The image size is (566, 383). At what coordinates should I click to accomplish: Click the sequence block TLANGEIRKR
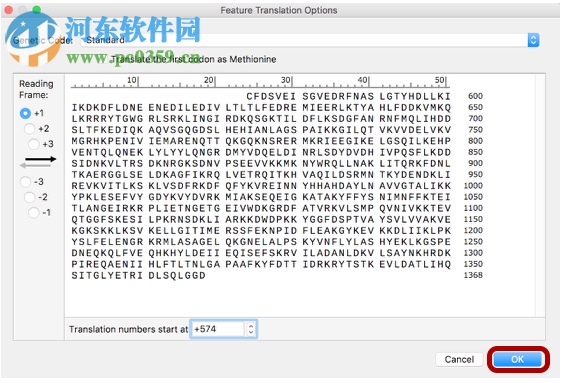108,208
